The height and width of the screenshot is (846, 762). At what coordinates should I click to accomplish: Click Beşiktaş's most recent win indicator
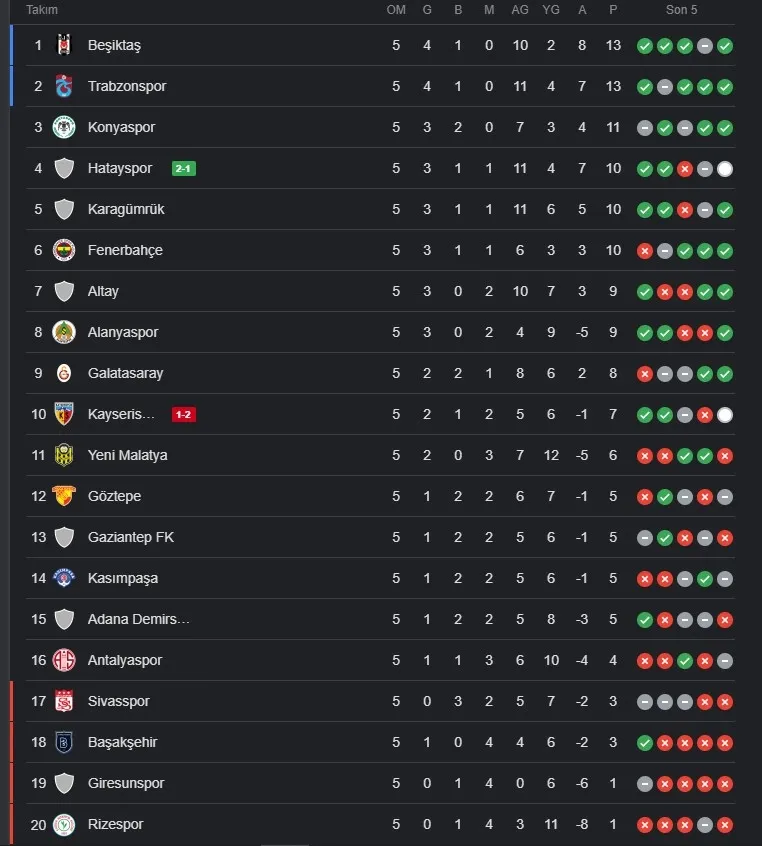pos(725,45)
